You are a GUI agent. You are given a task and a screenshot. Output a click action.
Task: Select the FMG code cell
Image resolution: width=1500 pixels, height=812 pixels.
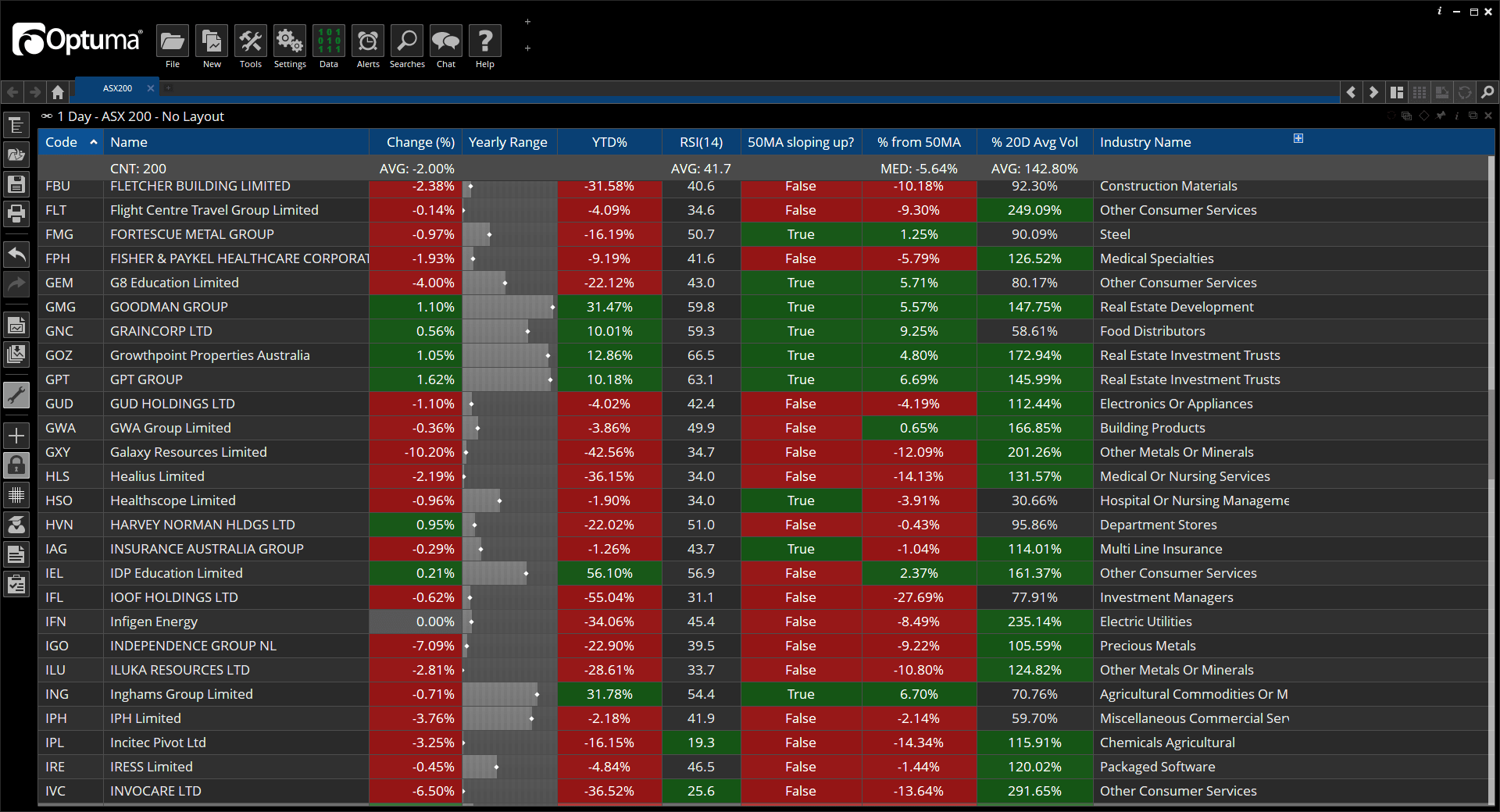pos(70,234)
